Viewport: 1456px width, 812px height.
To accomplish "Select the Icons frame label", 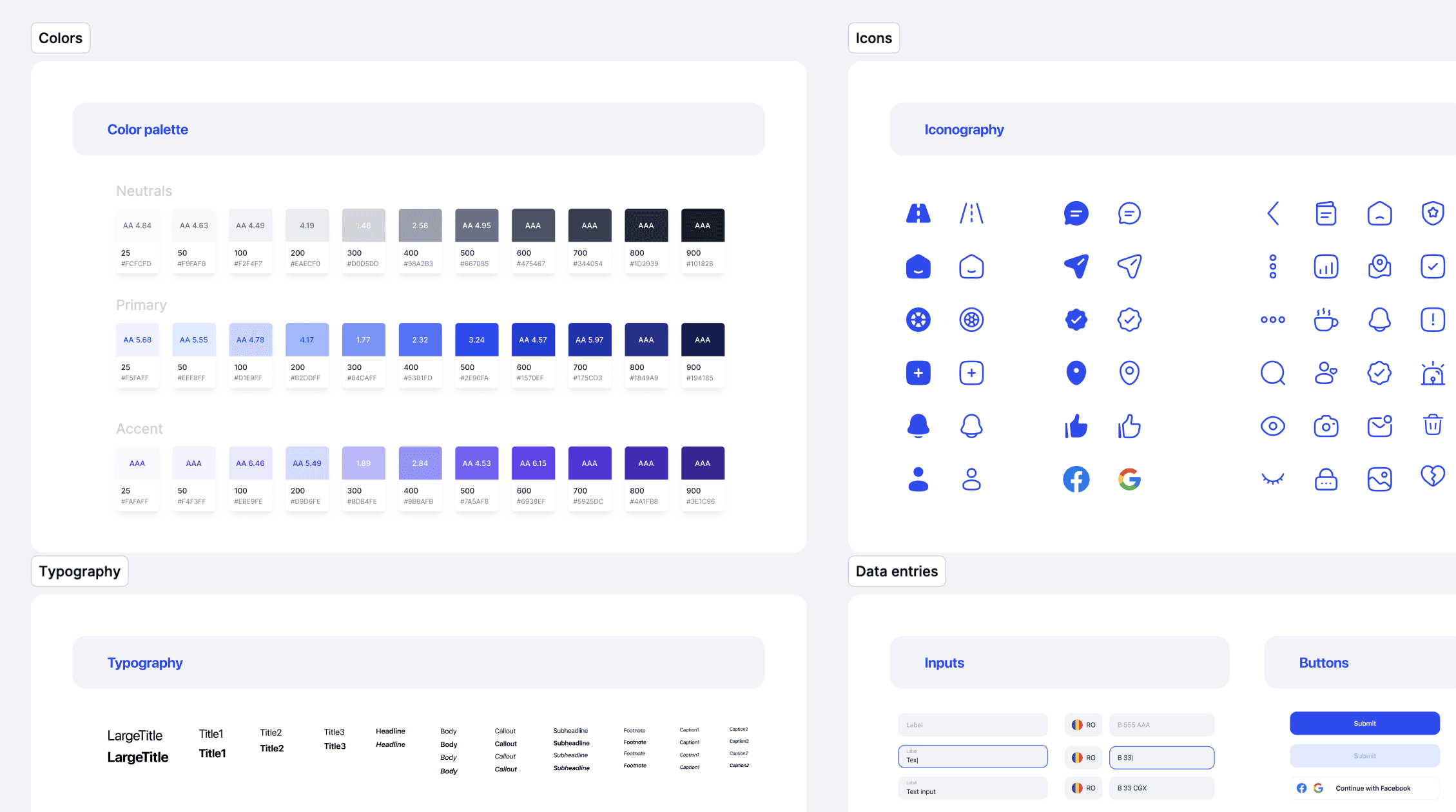I will [x=873, y=38].
